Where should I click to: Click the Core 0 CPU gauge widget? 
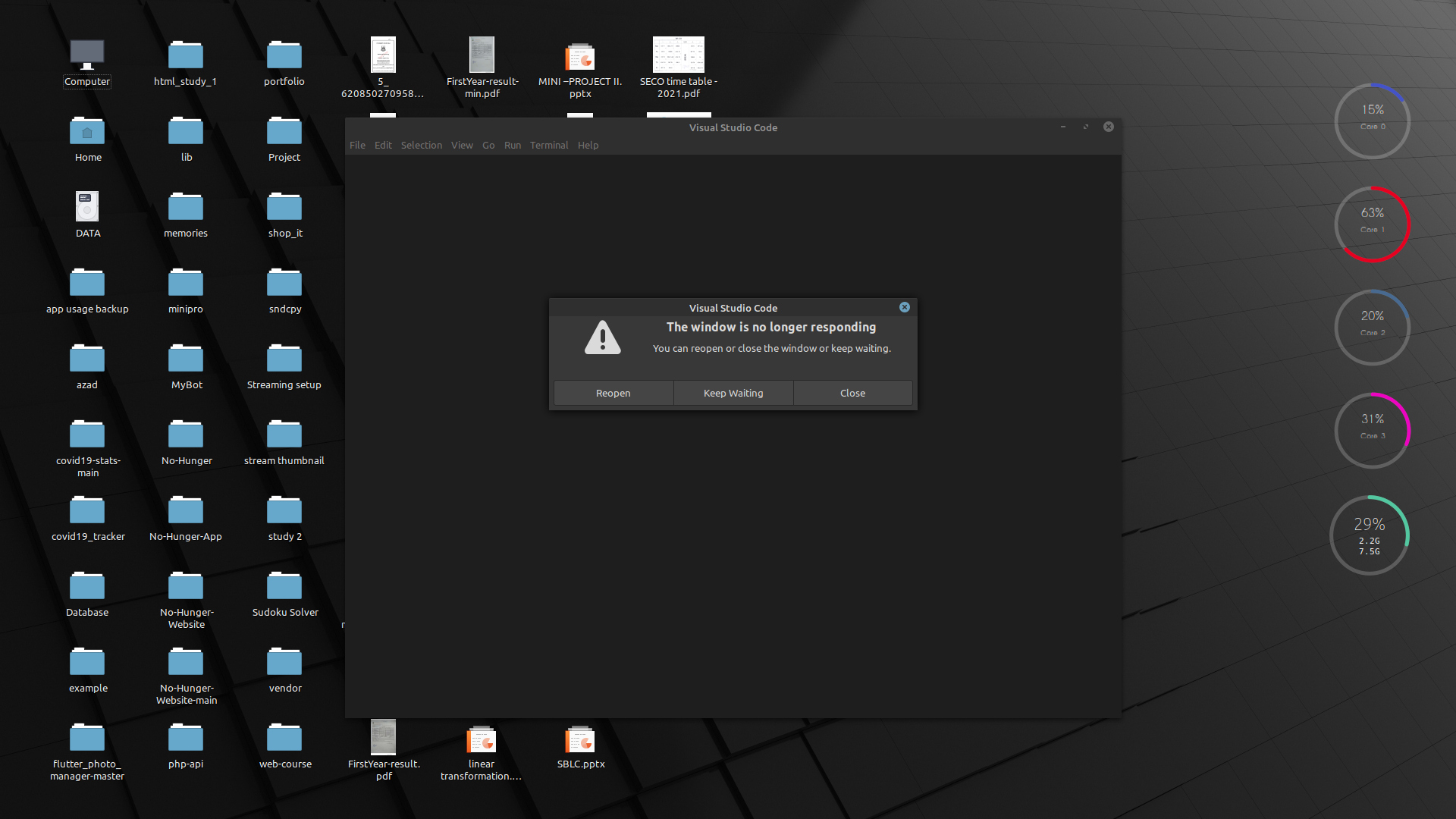[1372, 121]
